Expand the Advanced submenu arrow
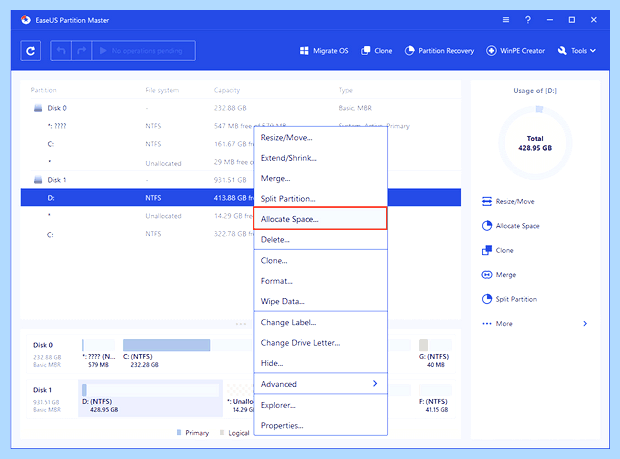The width and height of the screenshot is (620, 459). point(375,383)
